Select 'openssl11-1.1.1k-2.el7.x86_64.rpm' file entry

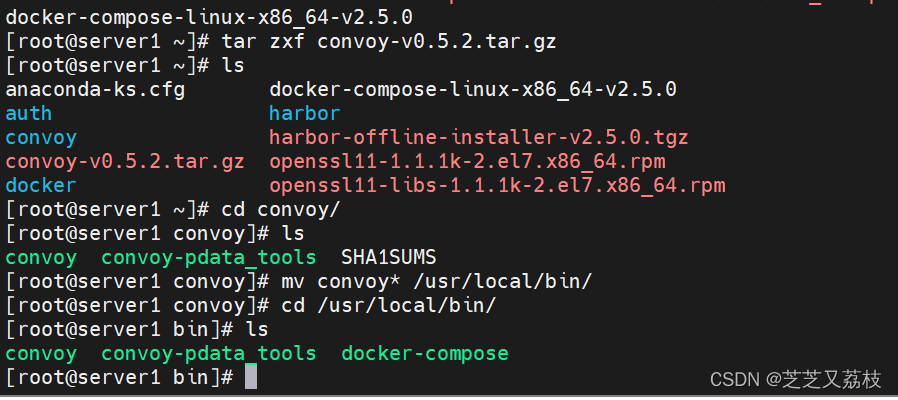(467, 162)
